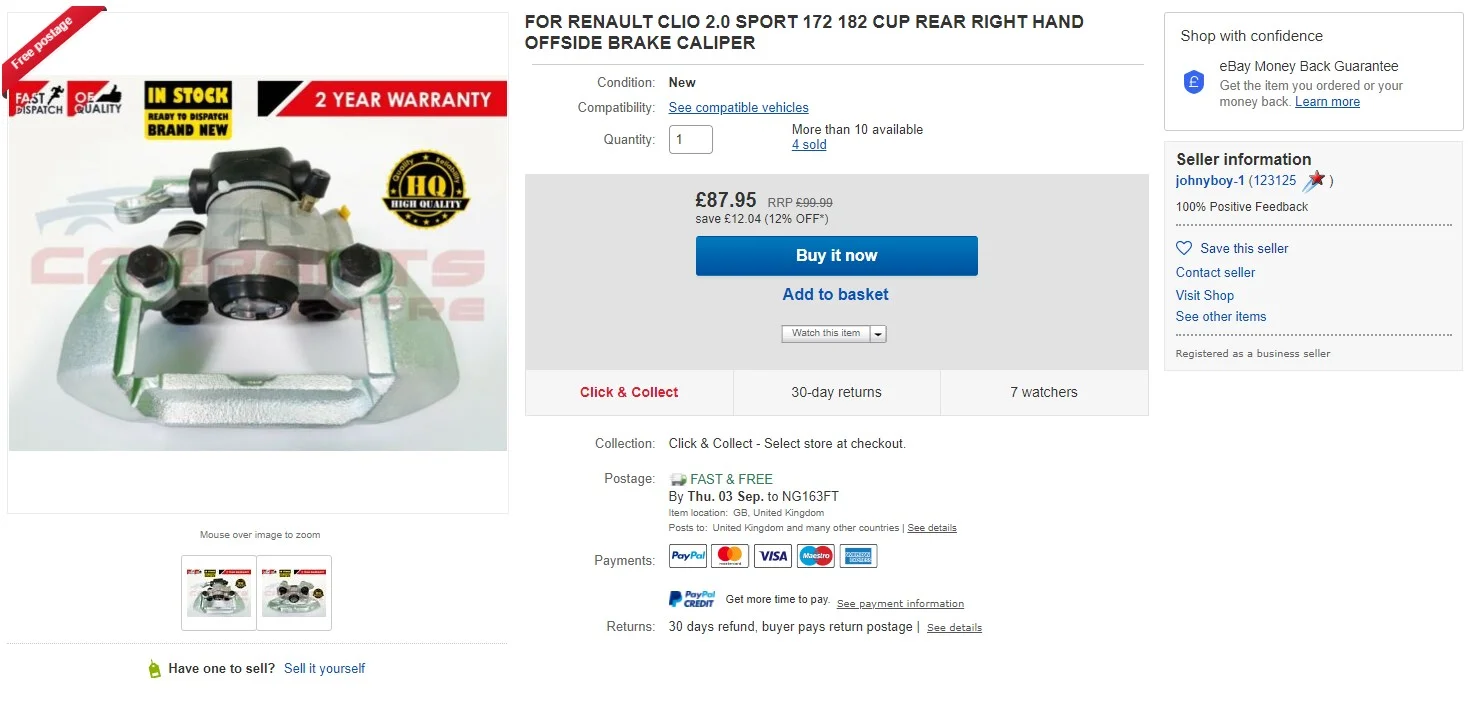Click the seller feedback star icon
1483x721 pixels.
1314,181
